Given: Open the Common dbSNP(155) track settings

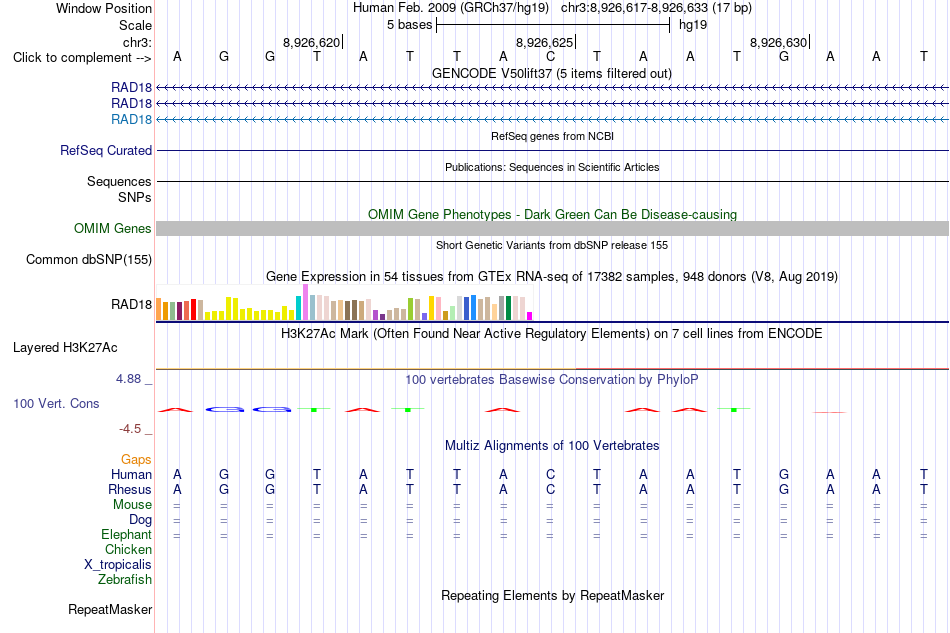Looking at the screenshot, I should pyautogui.click(x=89, y=259).
